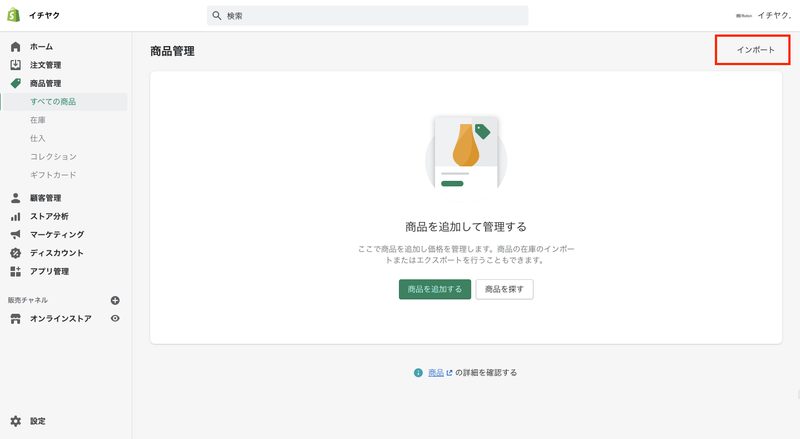Image resolution: width=800 pixels, height=439 pixels.
Task: Click the Shopify logo icon
Action: coord(14,15)
